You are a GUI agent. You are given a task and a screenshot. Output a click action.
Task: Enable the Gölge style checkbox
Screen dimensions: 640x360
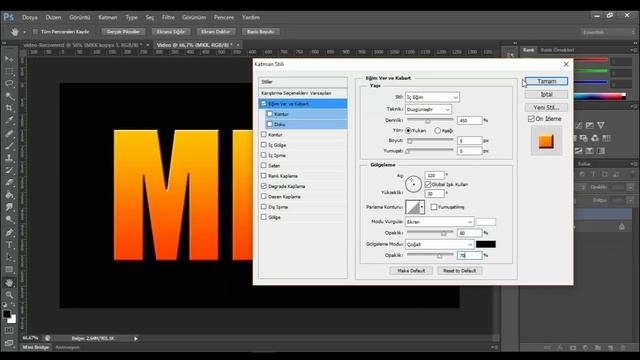point(264,217)
